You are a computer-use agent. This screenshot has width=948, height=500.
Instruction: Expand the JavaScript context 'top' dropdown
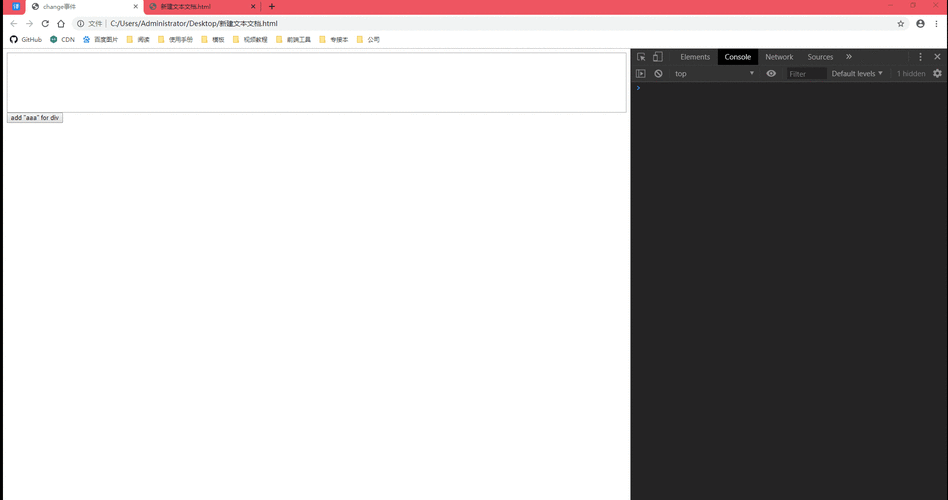(714, 74)
